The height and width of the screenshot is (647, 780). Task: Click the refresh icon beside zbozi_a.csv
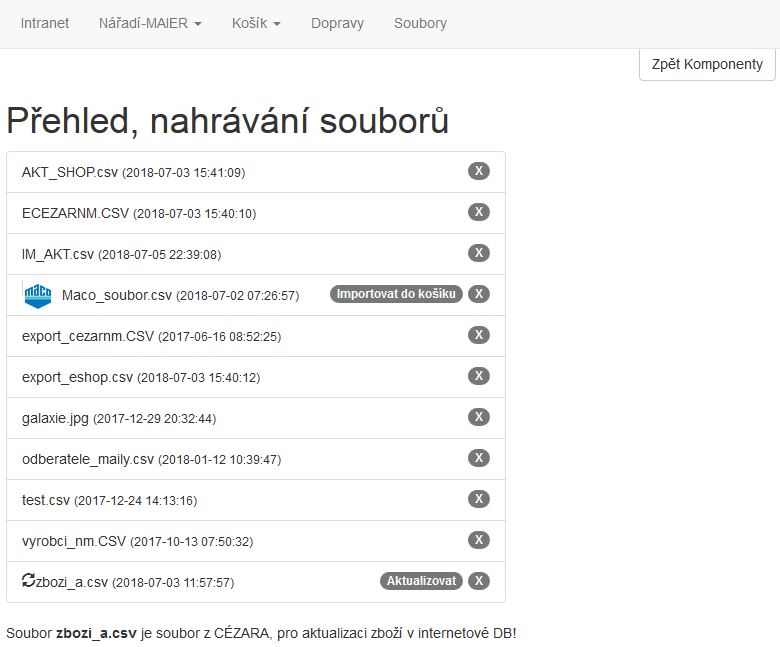(28, 580)
